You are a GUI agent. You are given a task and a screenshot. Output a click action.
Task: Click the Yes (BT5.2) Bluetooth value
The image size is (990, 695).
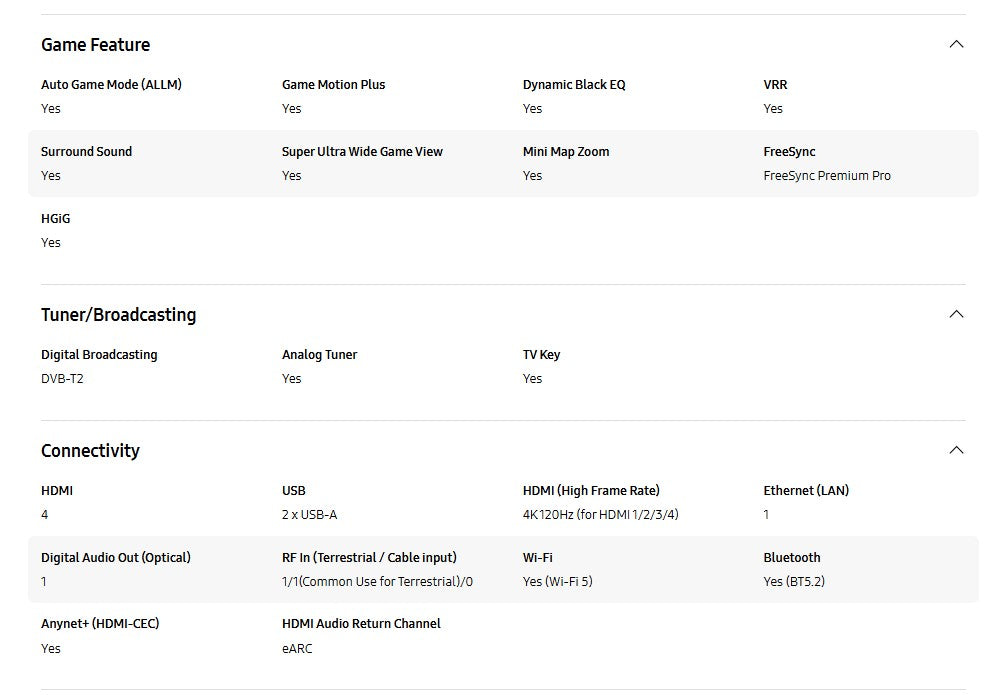pos(793,582)
